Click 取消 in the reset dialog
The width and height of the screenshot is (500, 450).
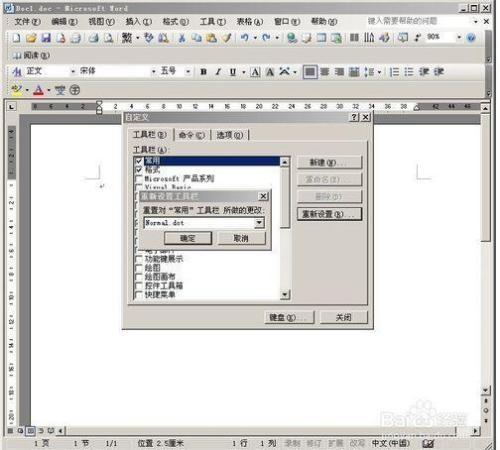(241, 238)
